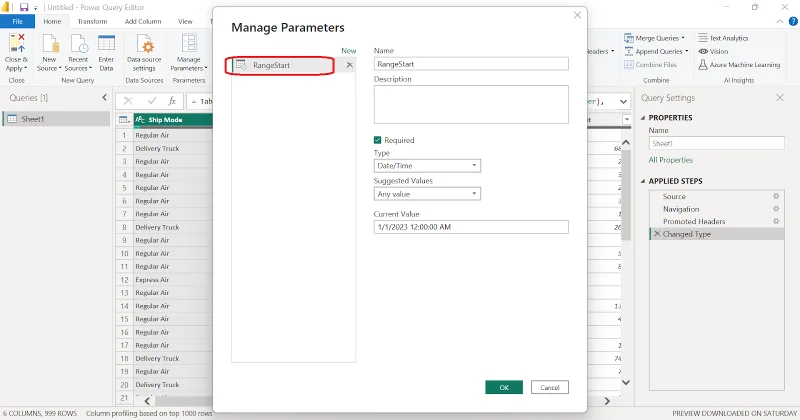Switch to the Transform tab
Screen dimensions: 800x420
pyautogui.click(x=92, y=21)
